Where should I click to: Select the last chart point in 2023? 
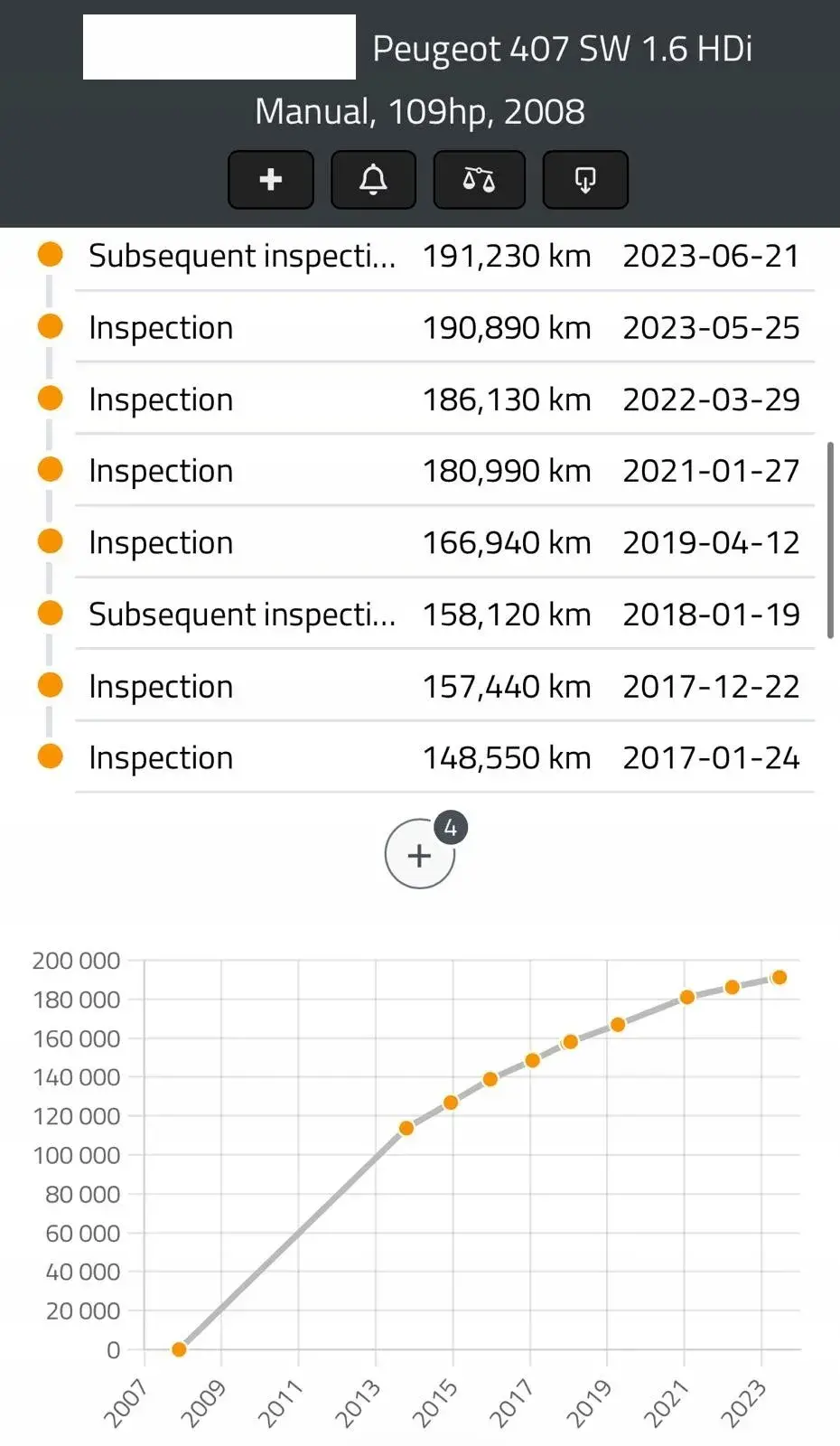(x=779, y=977)
